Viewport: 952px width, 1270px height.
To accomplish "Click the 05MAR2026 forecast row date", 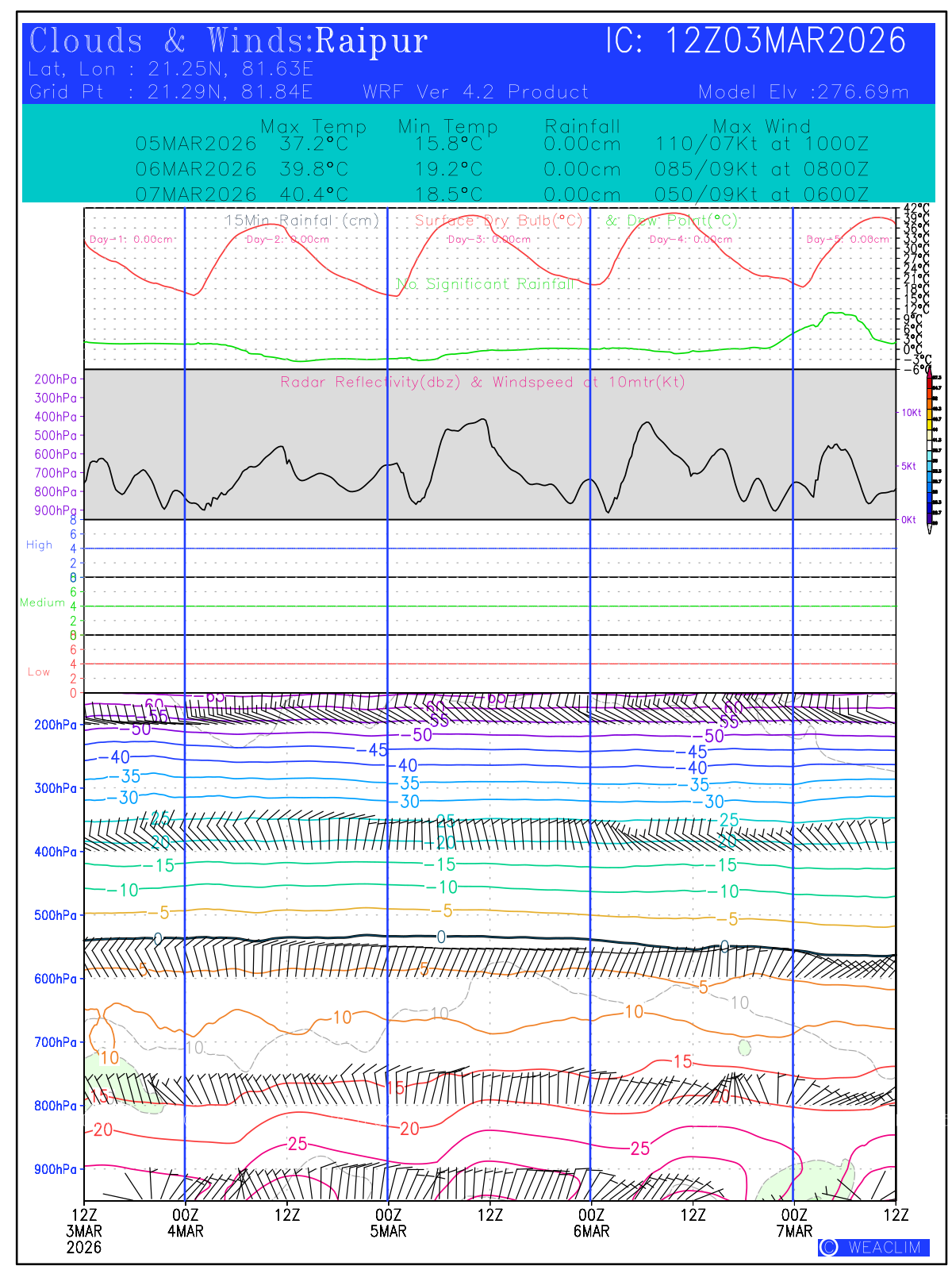I will (196, 144).
